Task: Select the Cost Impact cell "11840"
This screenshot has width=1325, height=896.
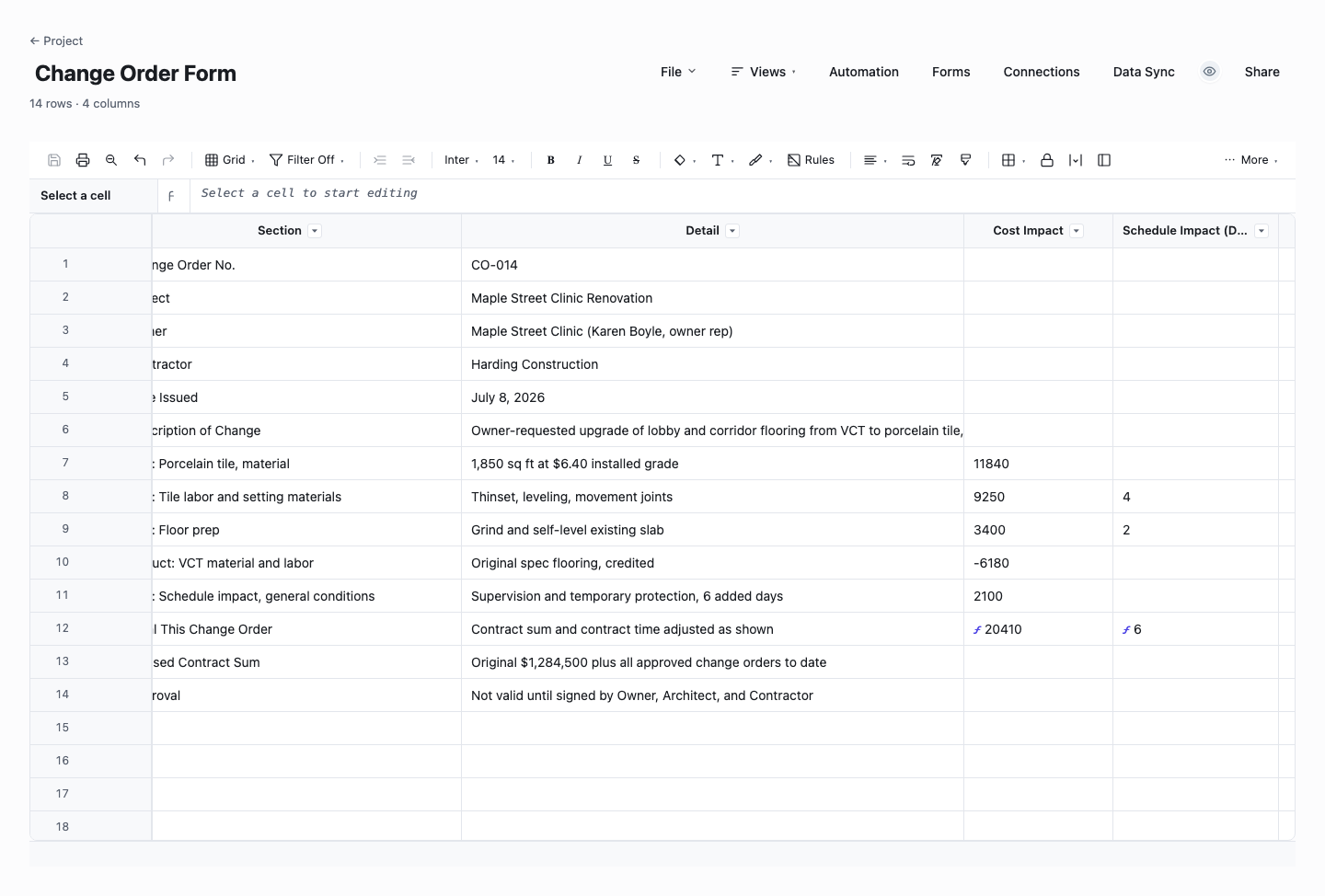Action: pos(1038,464)
